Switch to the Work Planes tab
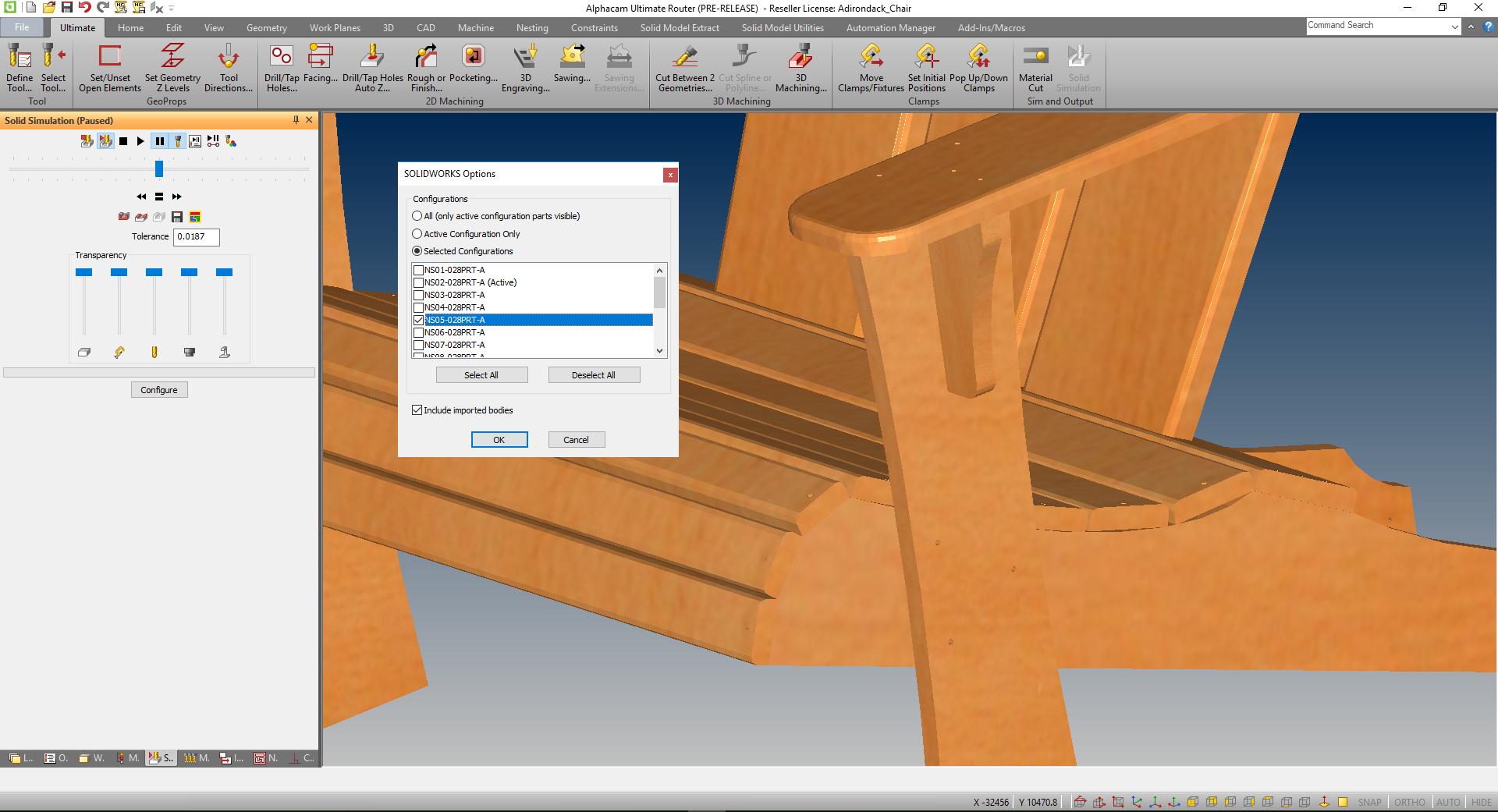The image size is (1498, 812). (x=335, y=28)
